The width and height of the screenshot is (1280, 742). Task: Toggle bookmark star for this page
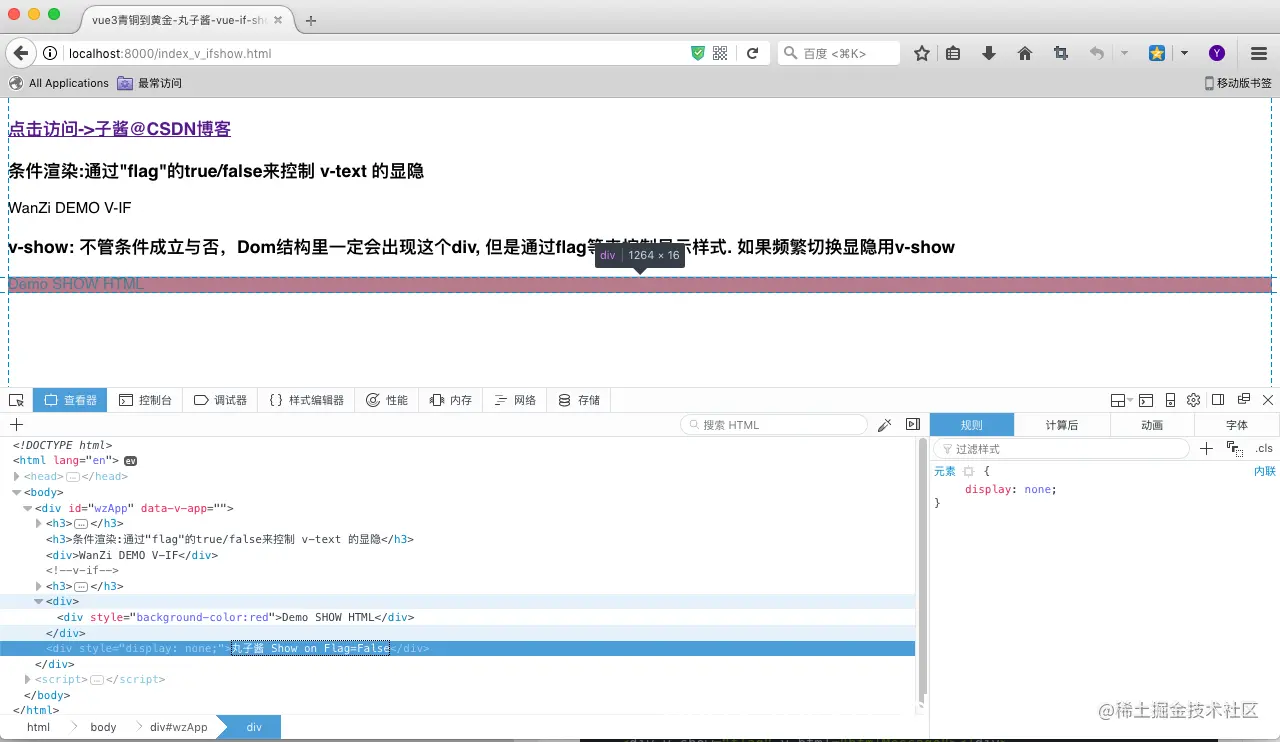pyautogui.click(x=921, y=52)
